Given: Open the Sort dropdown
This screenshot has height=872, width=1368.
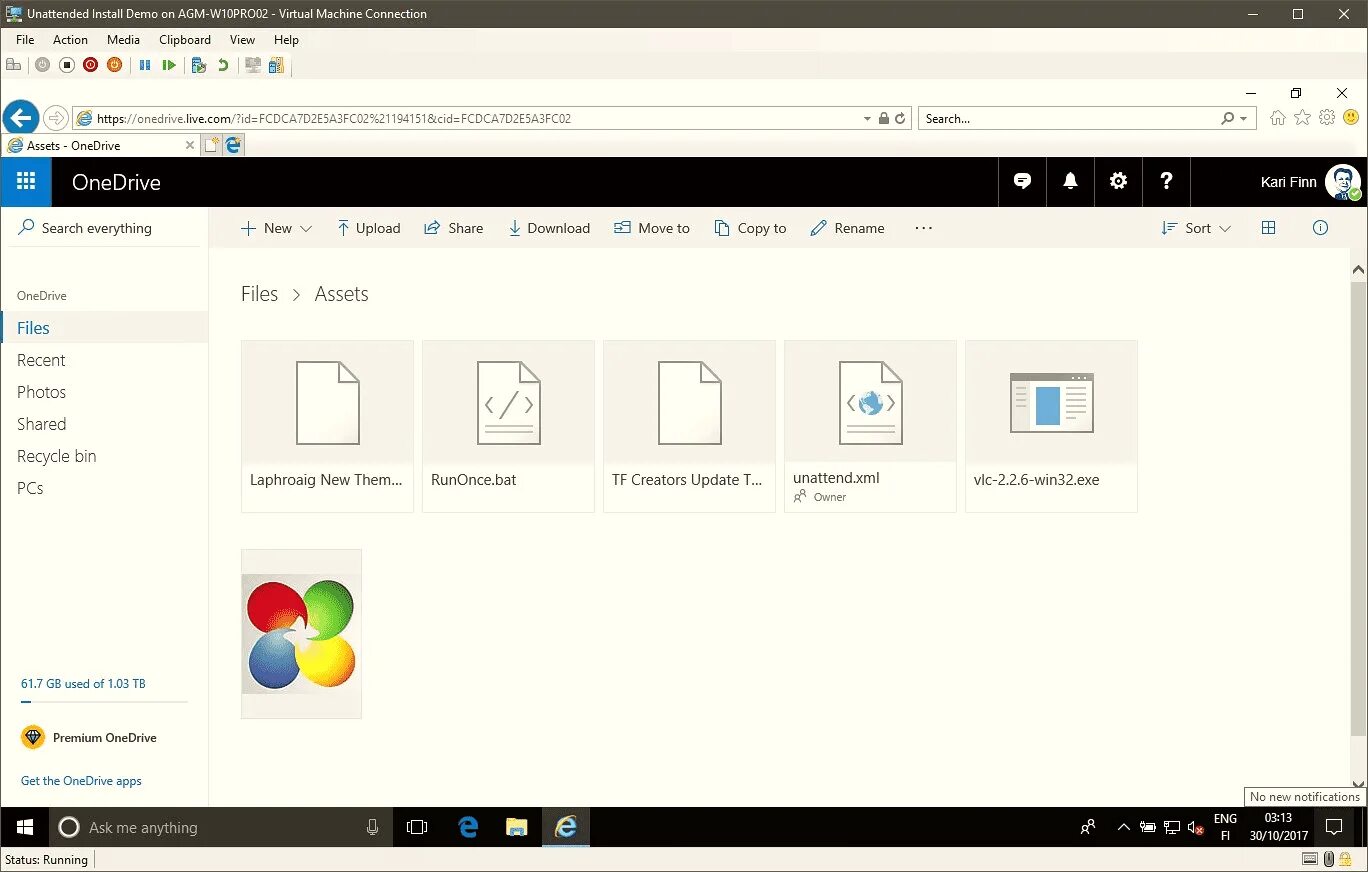Looking at the screenshot, I should pyautogui.click(x=1195, y=228).
